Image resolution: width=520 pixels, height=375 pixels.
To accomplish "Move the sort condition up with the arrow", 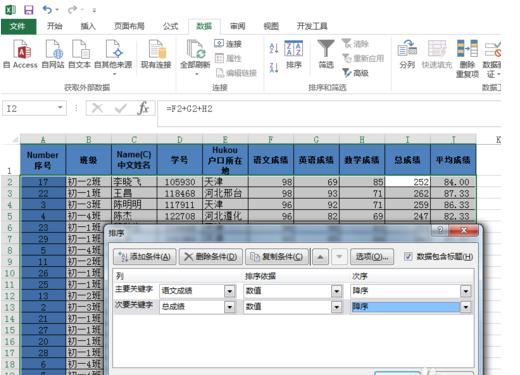I will pos(320,257).
